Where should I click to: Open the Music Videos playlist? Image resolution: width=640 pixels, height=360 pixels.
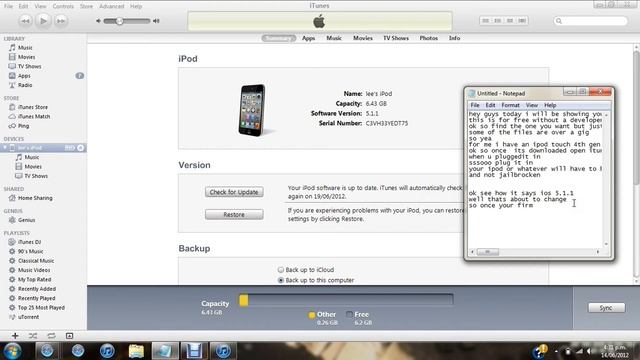click(34, 270)
